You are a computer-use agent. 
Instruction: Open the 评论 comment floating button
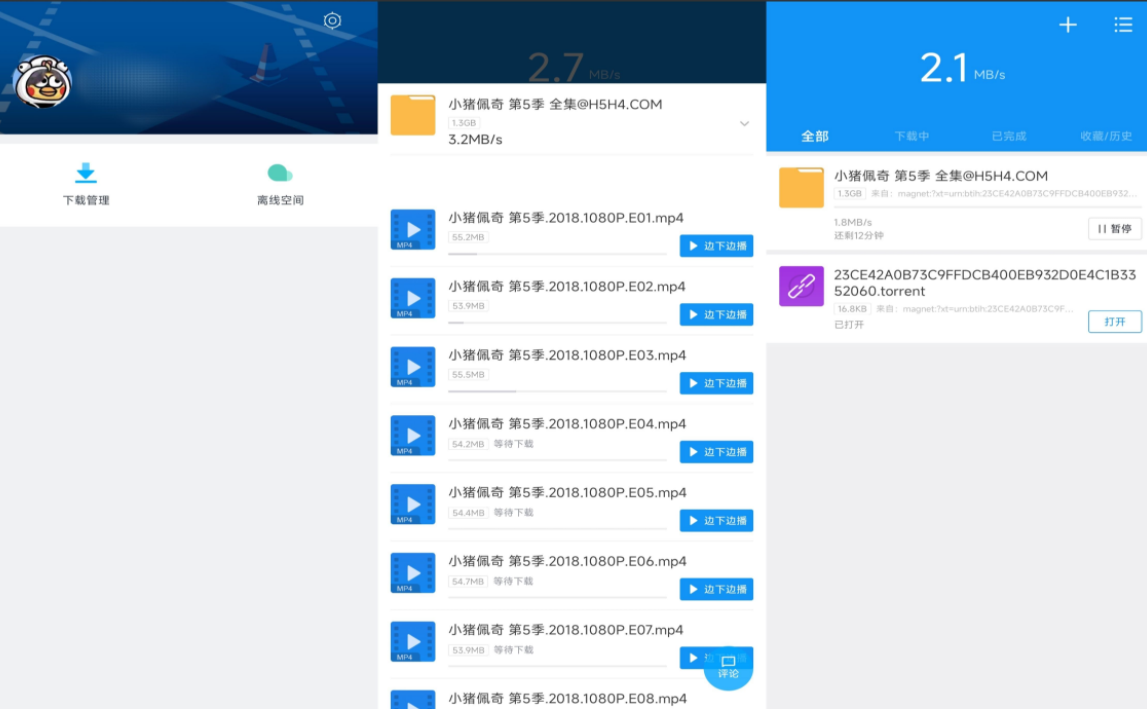click(728, 666)
